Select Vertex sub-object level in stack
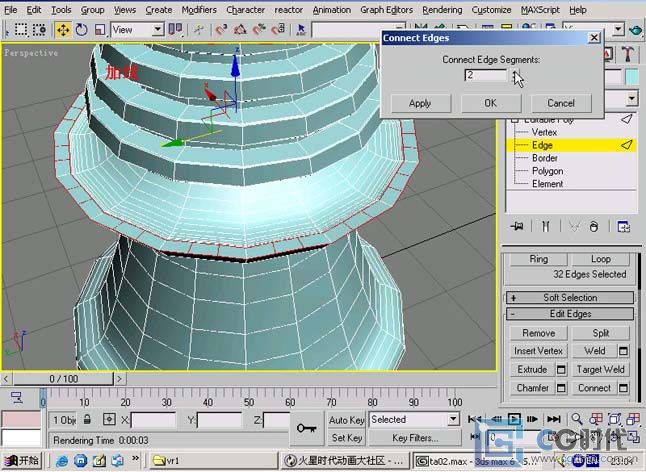This screenshot has width=646, height=472. (x=544, y=132)
